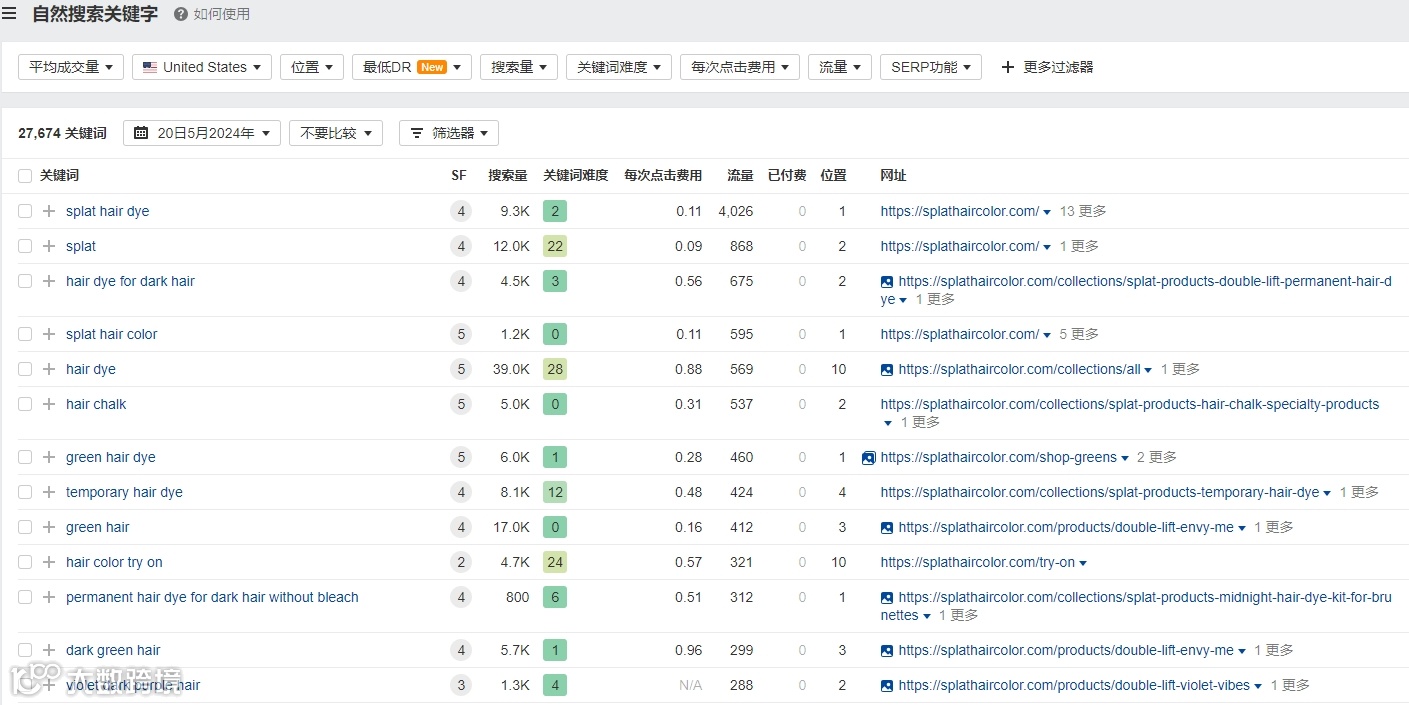Click plus icon beside hair chalk
This screenshot has width=1409, height=705.
coord(49,404)
